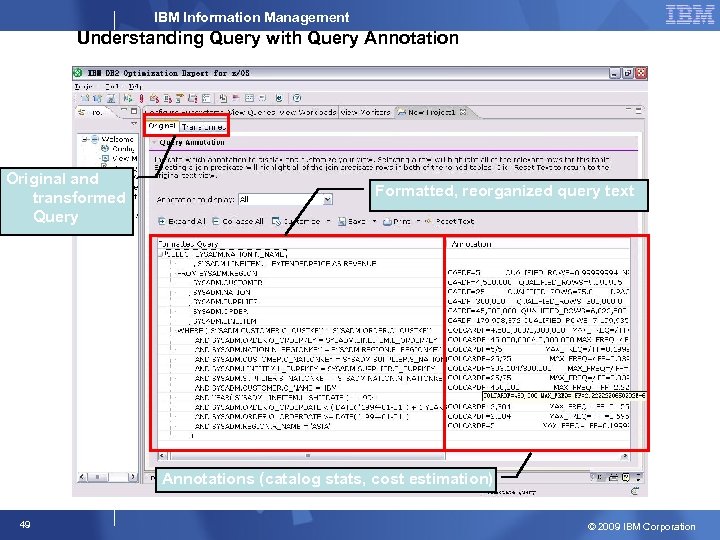
Task: Click the Customize button
Action: tap(296, 221)
